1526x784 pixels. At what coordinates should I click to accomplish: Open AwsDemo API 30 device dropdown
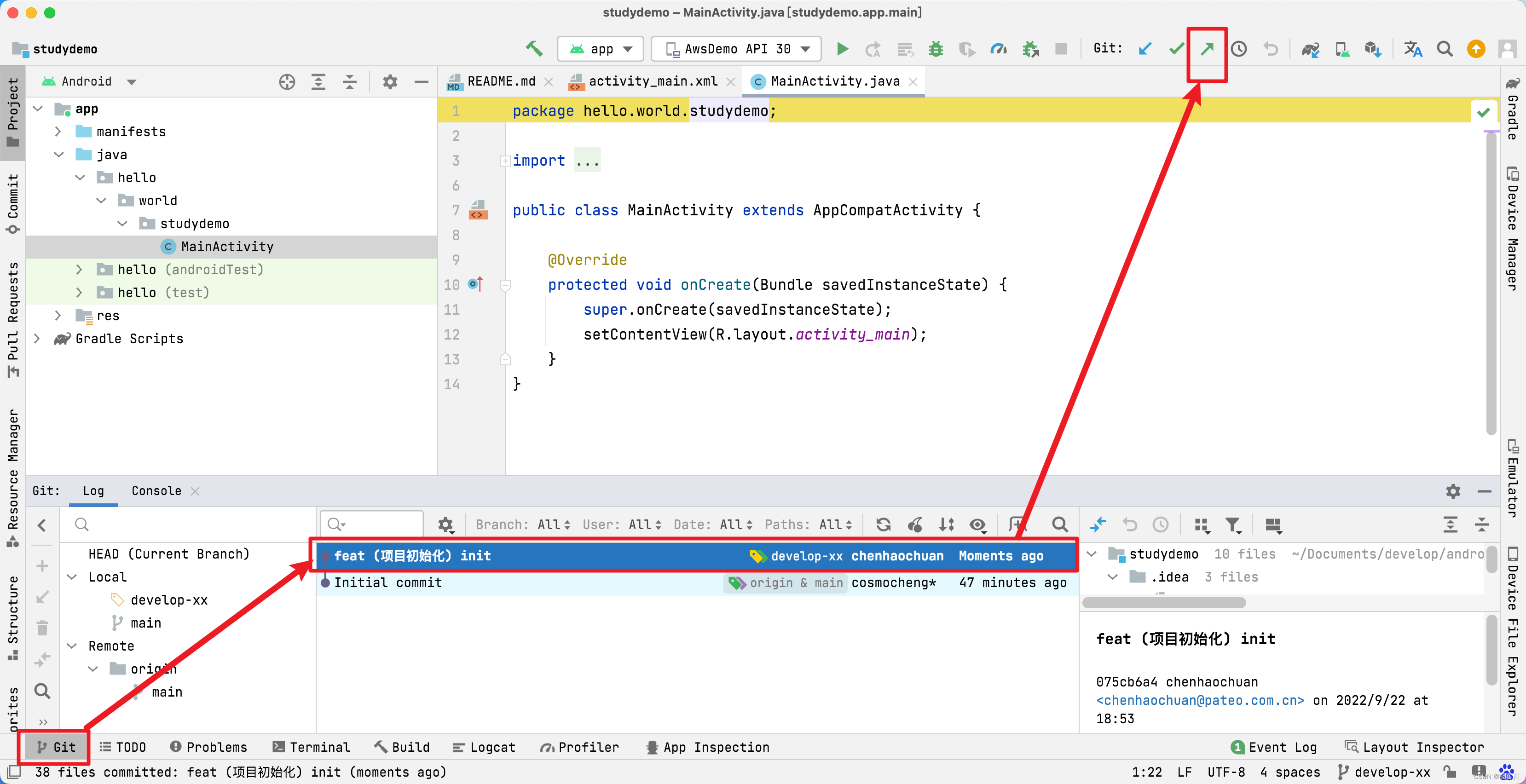[x=736, y=49]
